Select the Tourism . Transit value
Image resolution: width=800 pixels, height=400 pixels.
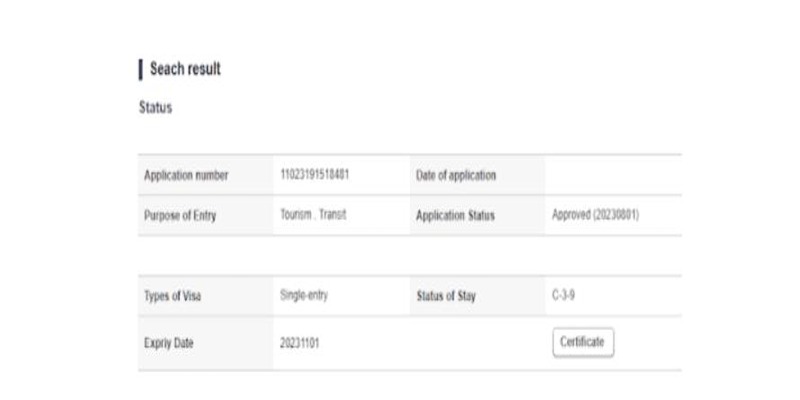(313, 215)
